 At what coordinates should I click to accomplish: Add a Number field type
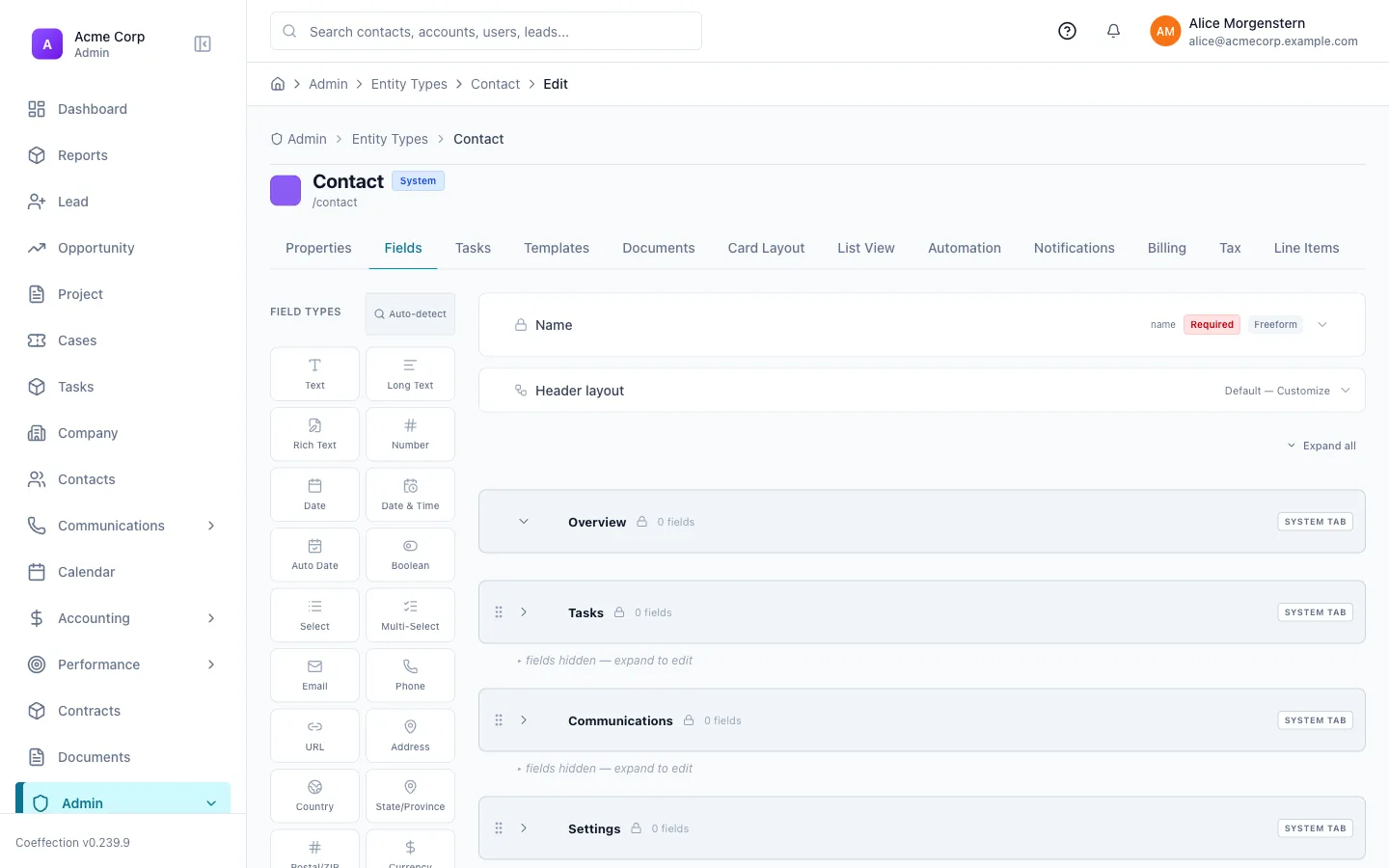coord(410,434)
